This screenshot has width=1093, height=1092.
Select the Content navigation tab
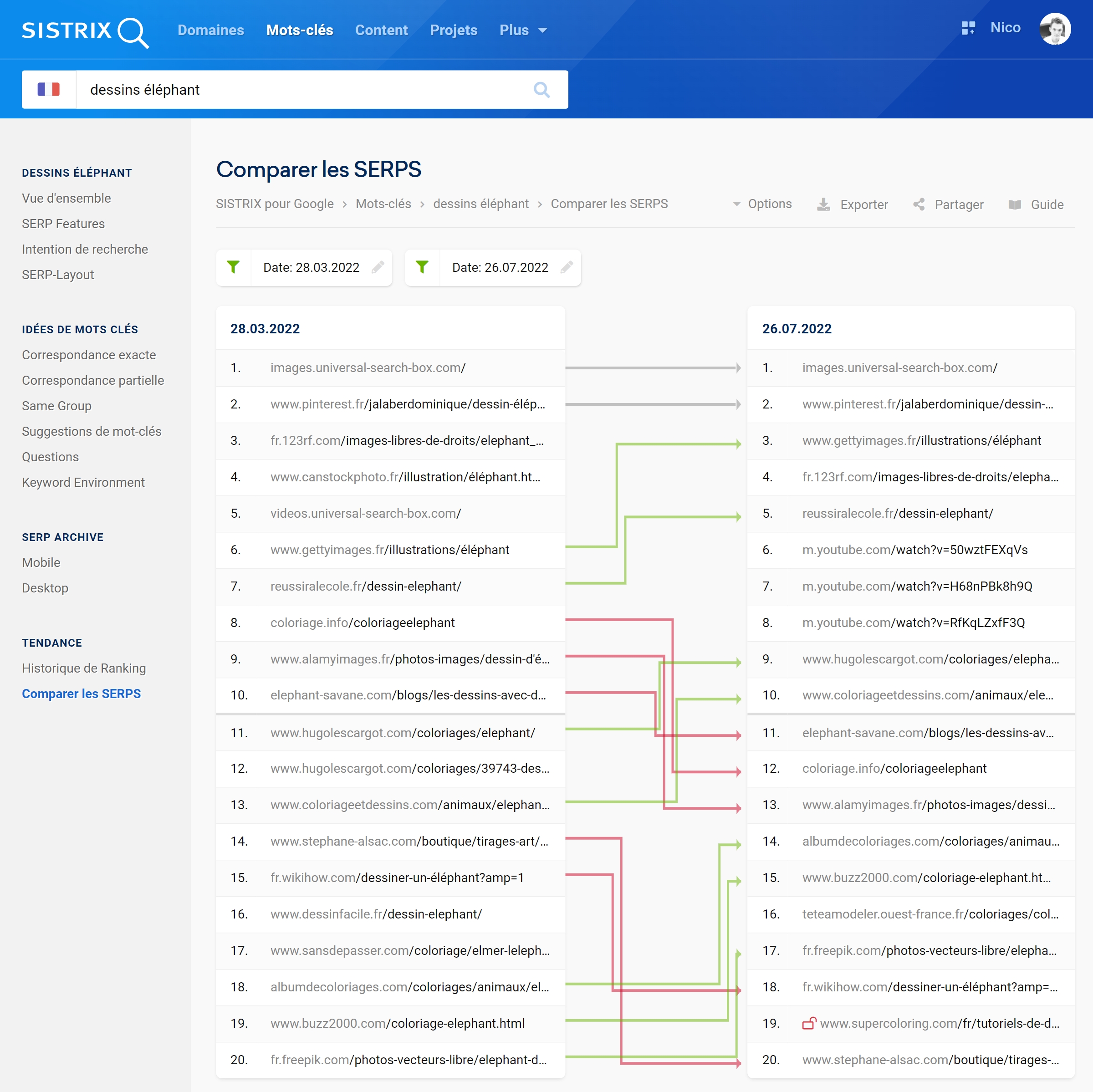pyautogui.click(x=381, y=28)
